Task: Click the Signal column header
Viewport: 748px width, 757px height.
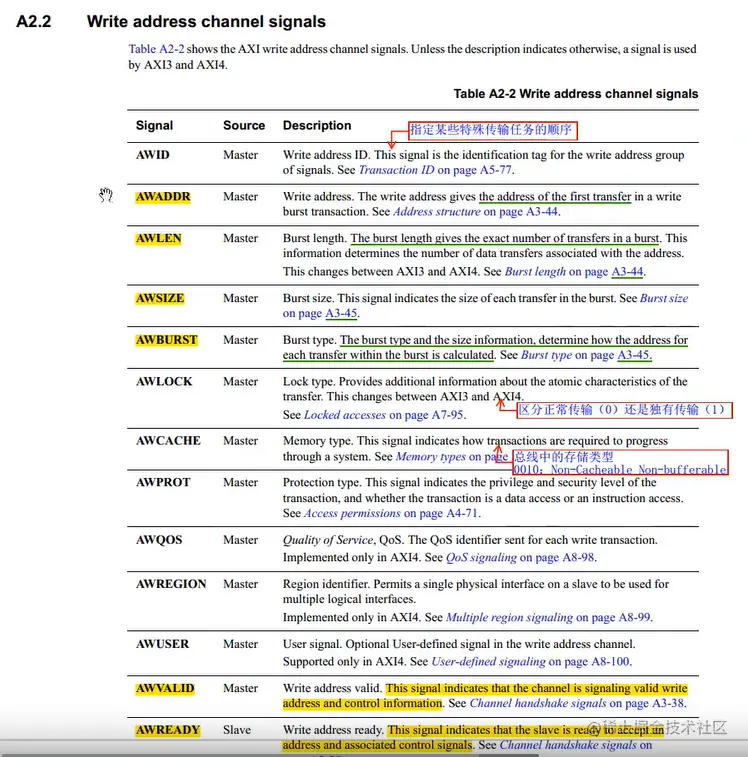Action: [x=154, y=126]
